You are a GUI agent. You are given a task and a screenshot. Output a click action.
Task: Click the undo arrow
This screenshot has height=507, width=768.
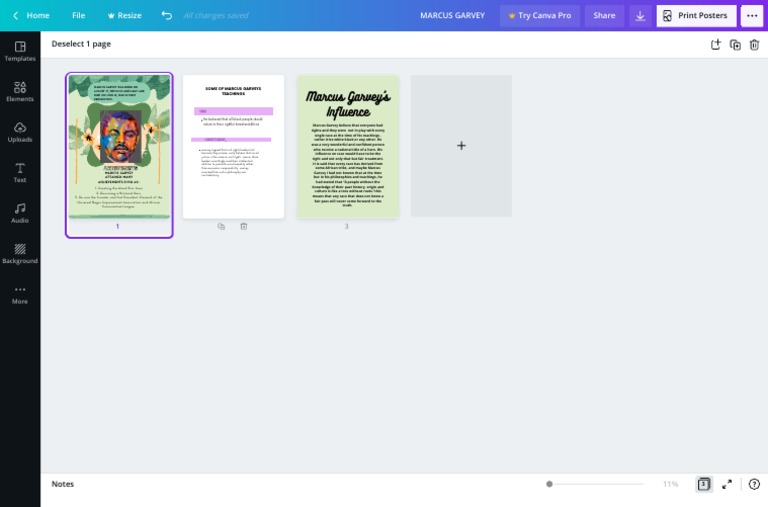[x=167, y=15]
